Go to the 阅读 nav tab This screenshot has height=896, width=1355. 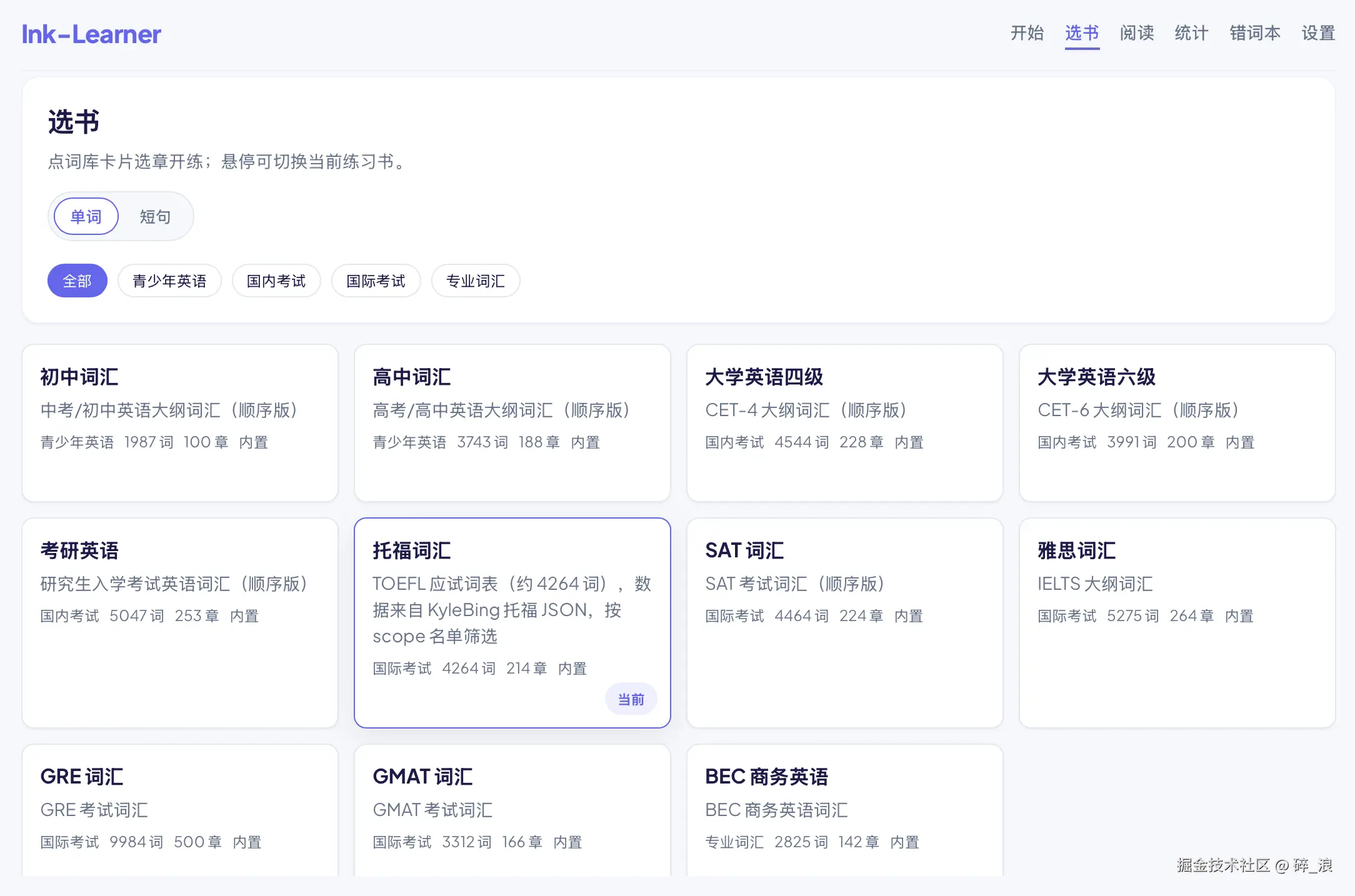point(1137,33)
